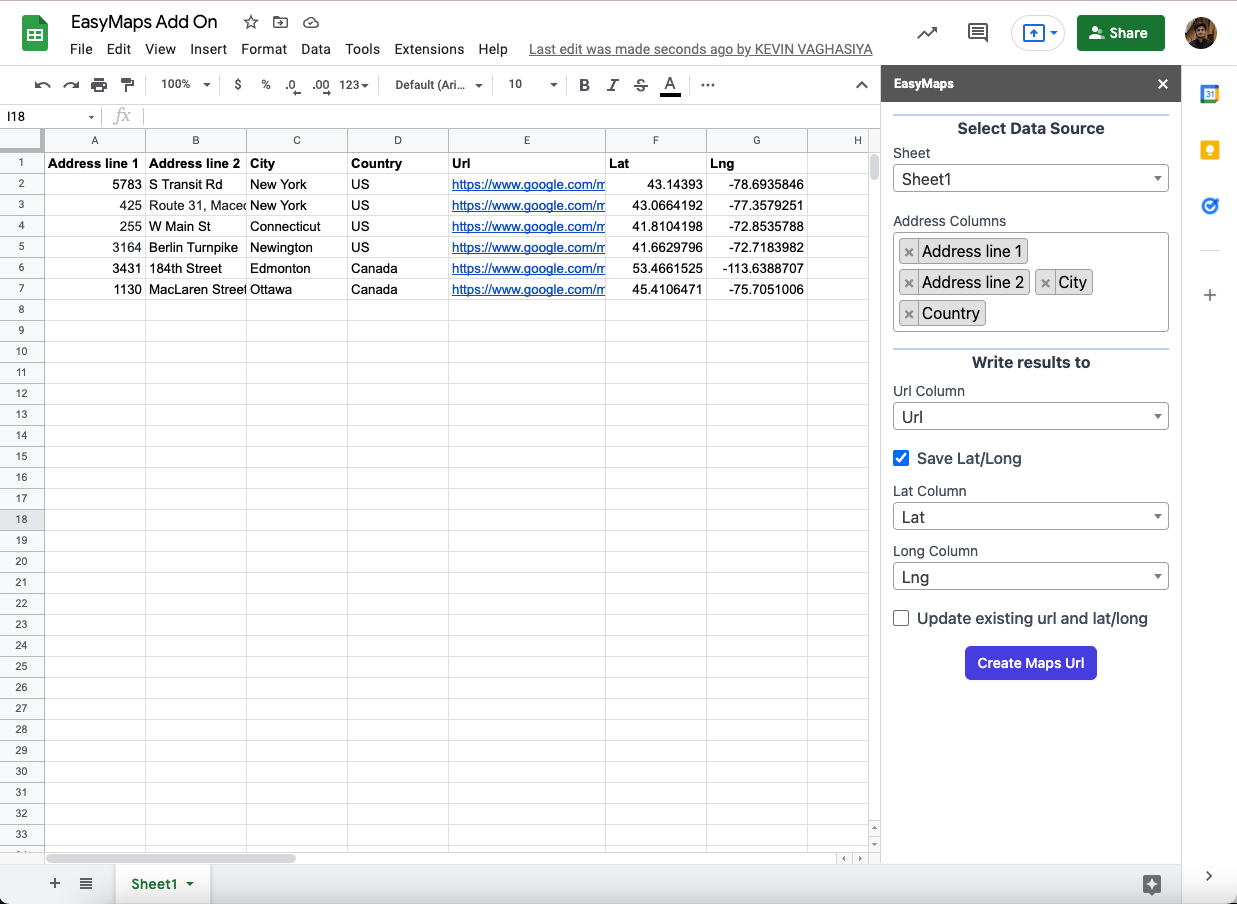Open Google Calendar side panel icon
The image size is (1237, 904).
pos(1209,93)
